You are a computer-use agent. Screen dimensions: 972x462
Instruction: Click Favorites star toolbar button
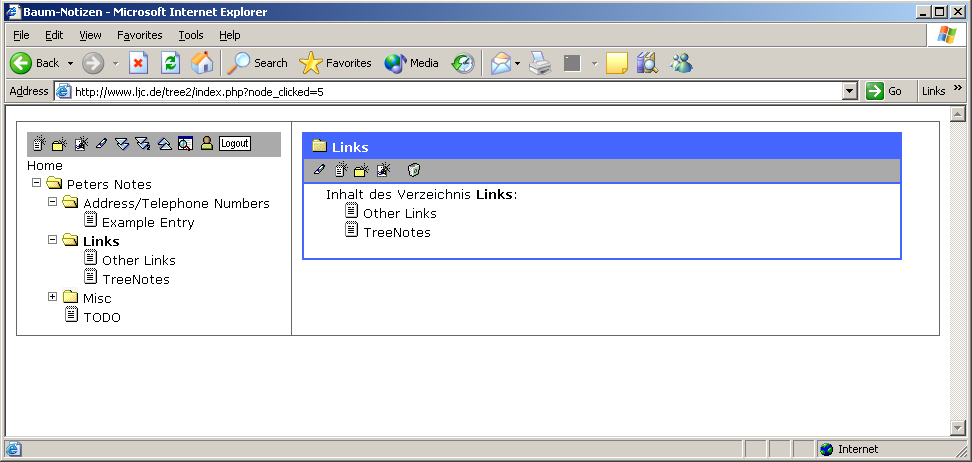(335, 63)
